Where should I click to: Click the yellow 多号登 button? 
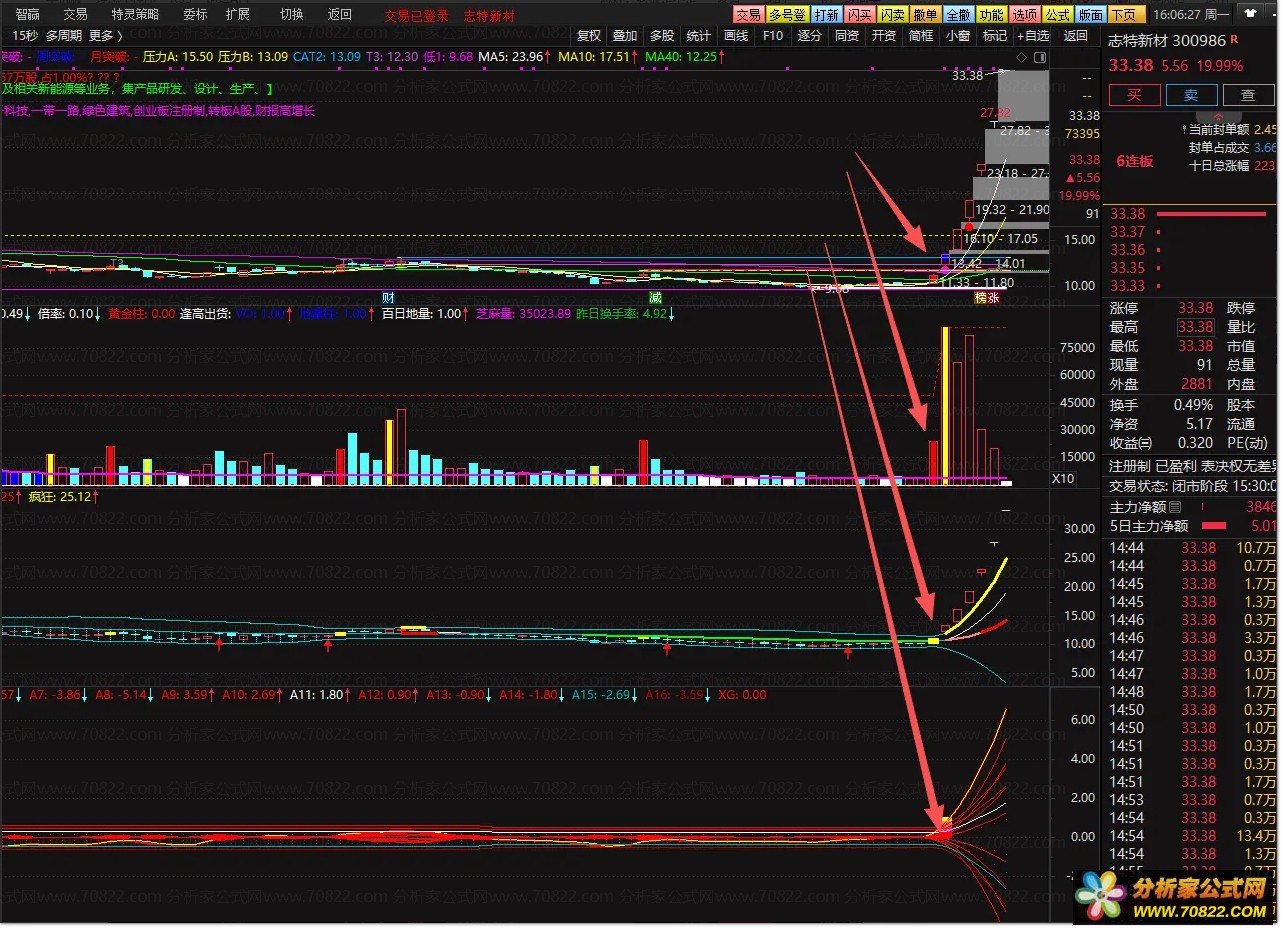pos(786,15)
